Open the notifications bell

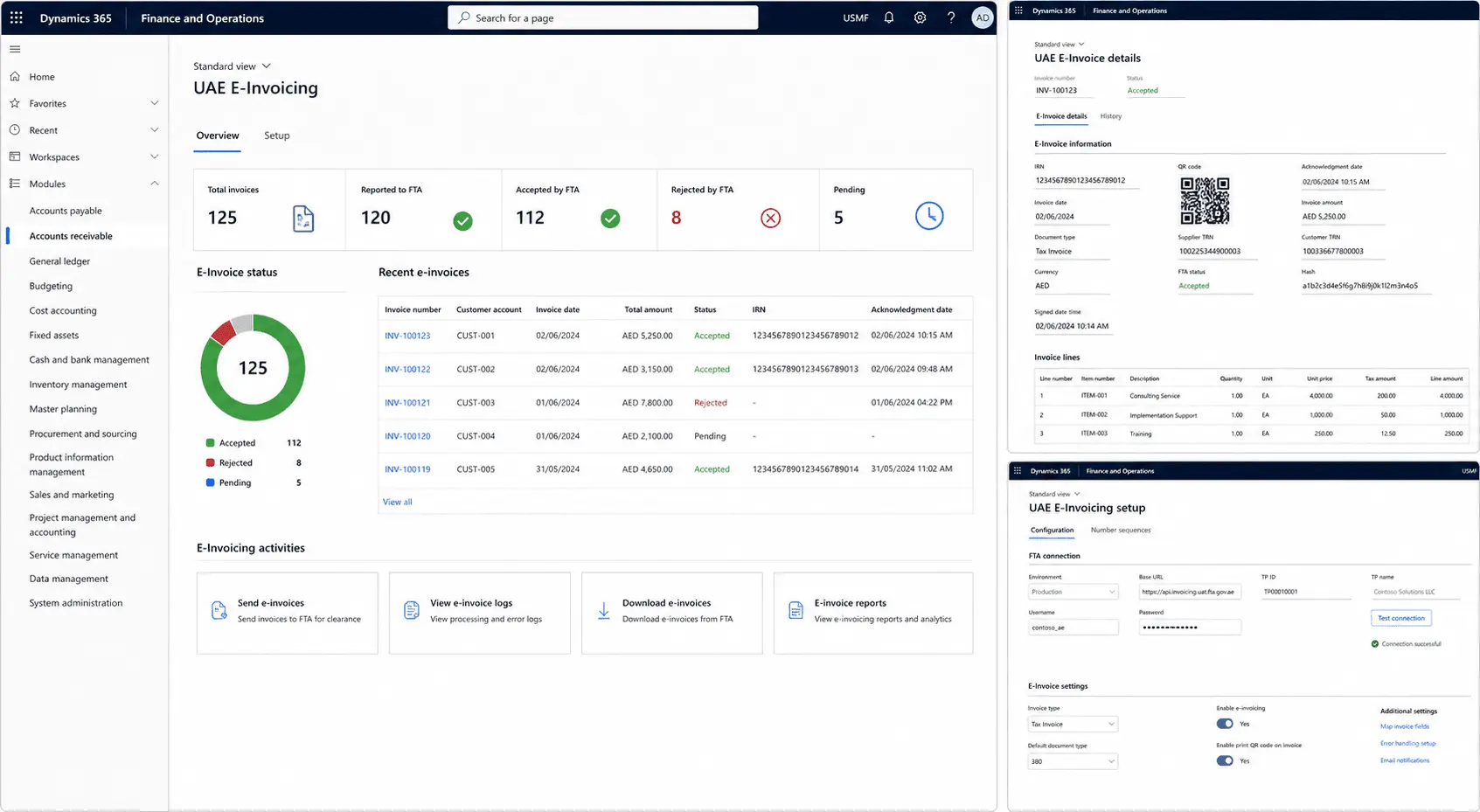889,17
